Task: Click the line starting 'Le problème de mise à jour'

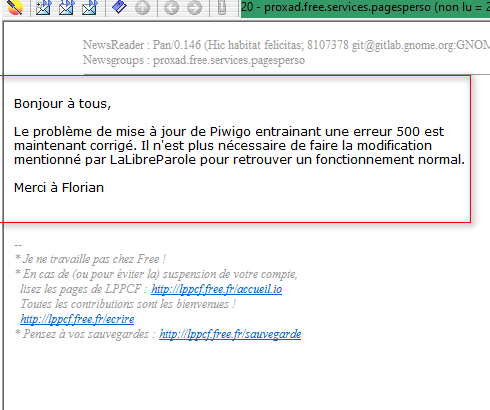Action: click(x=229, y=132)
